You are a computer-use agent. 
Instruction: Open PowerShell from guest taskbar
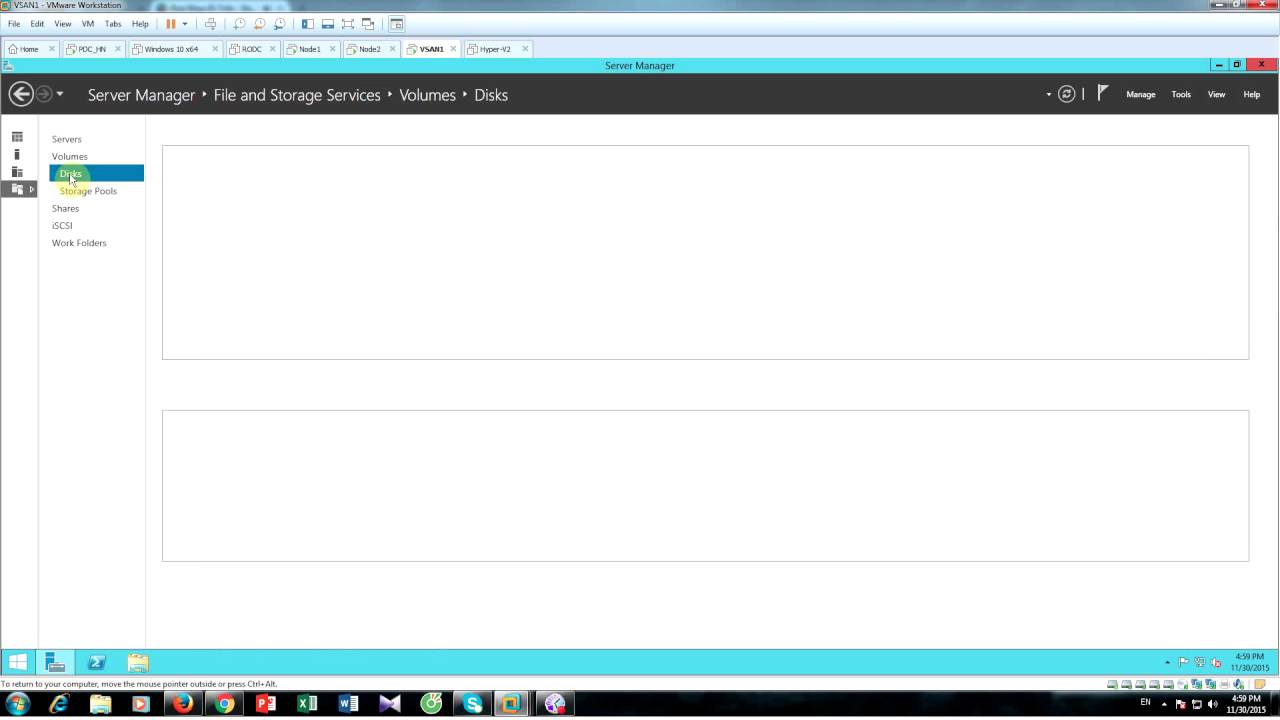(x=97, y=662)
